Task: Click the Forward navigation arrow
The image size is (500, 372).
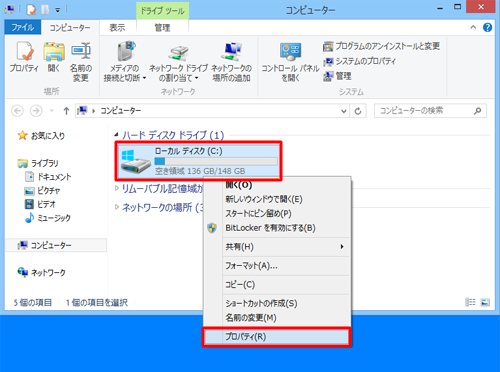Action: click(x=36, y=111)
